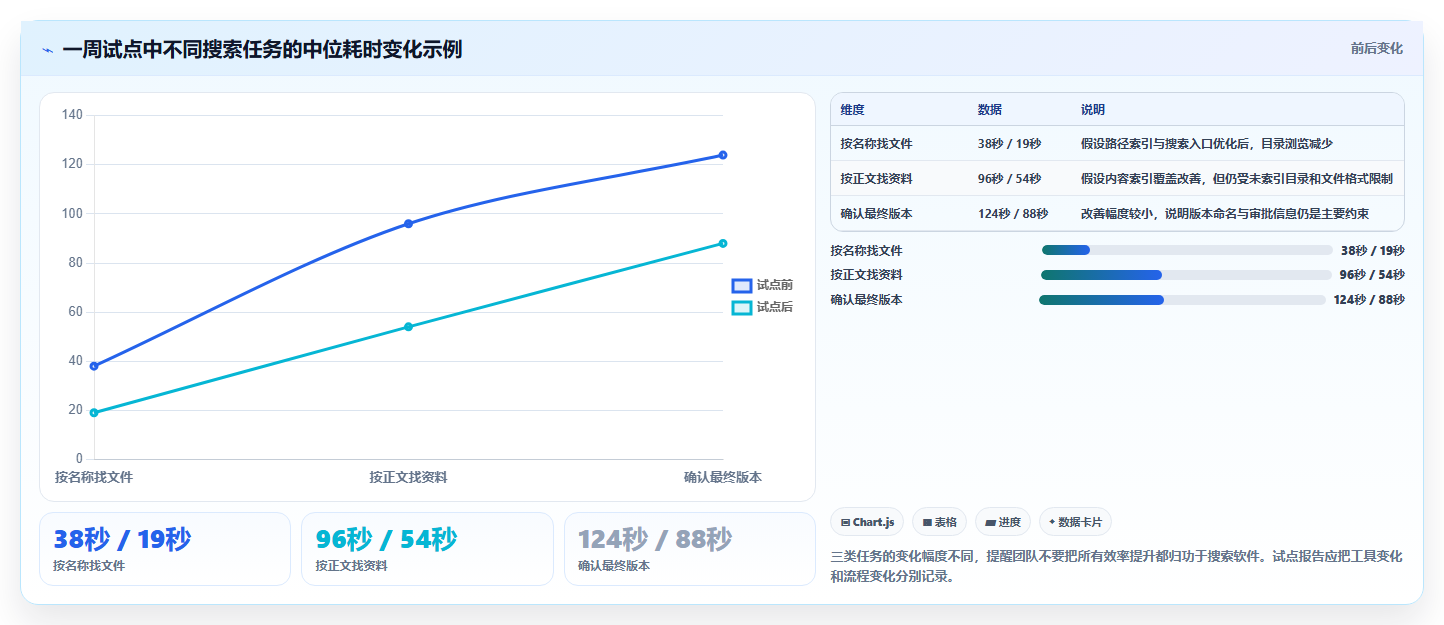Image resolution: width=1444 pixels, height=625 pixels.
Task: Click the description starting 假设内容索引覆盖改善
Action: click(1237, 179)
